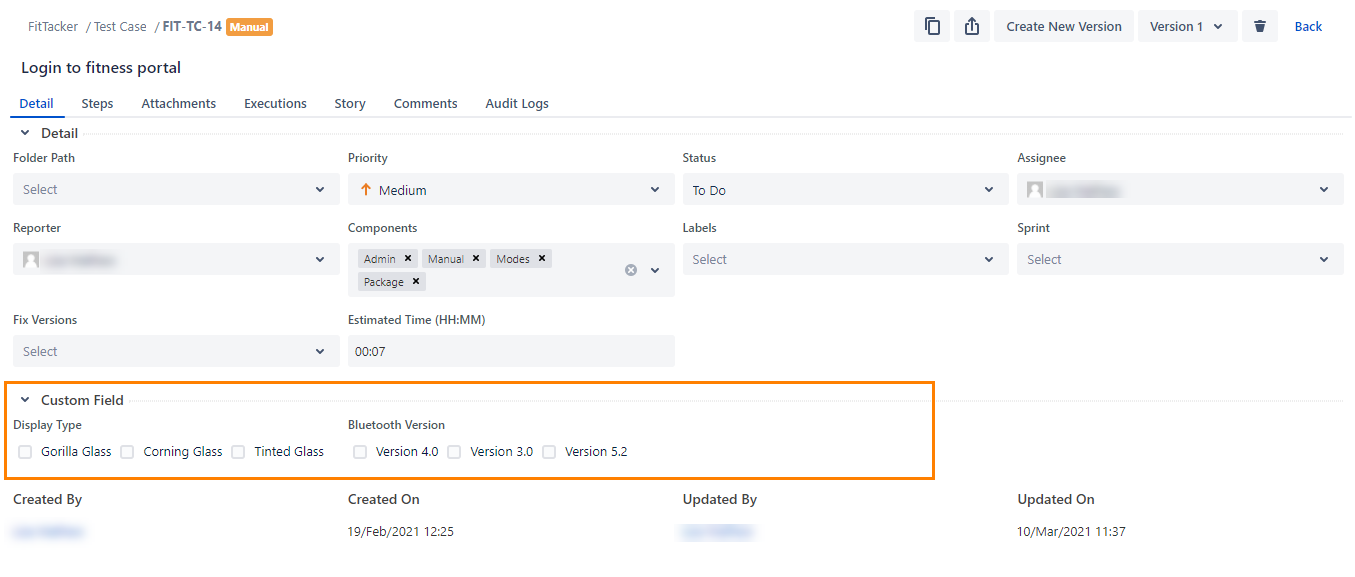
Task: Click the Created By user link
Action: [x=48, y=532]
